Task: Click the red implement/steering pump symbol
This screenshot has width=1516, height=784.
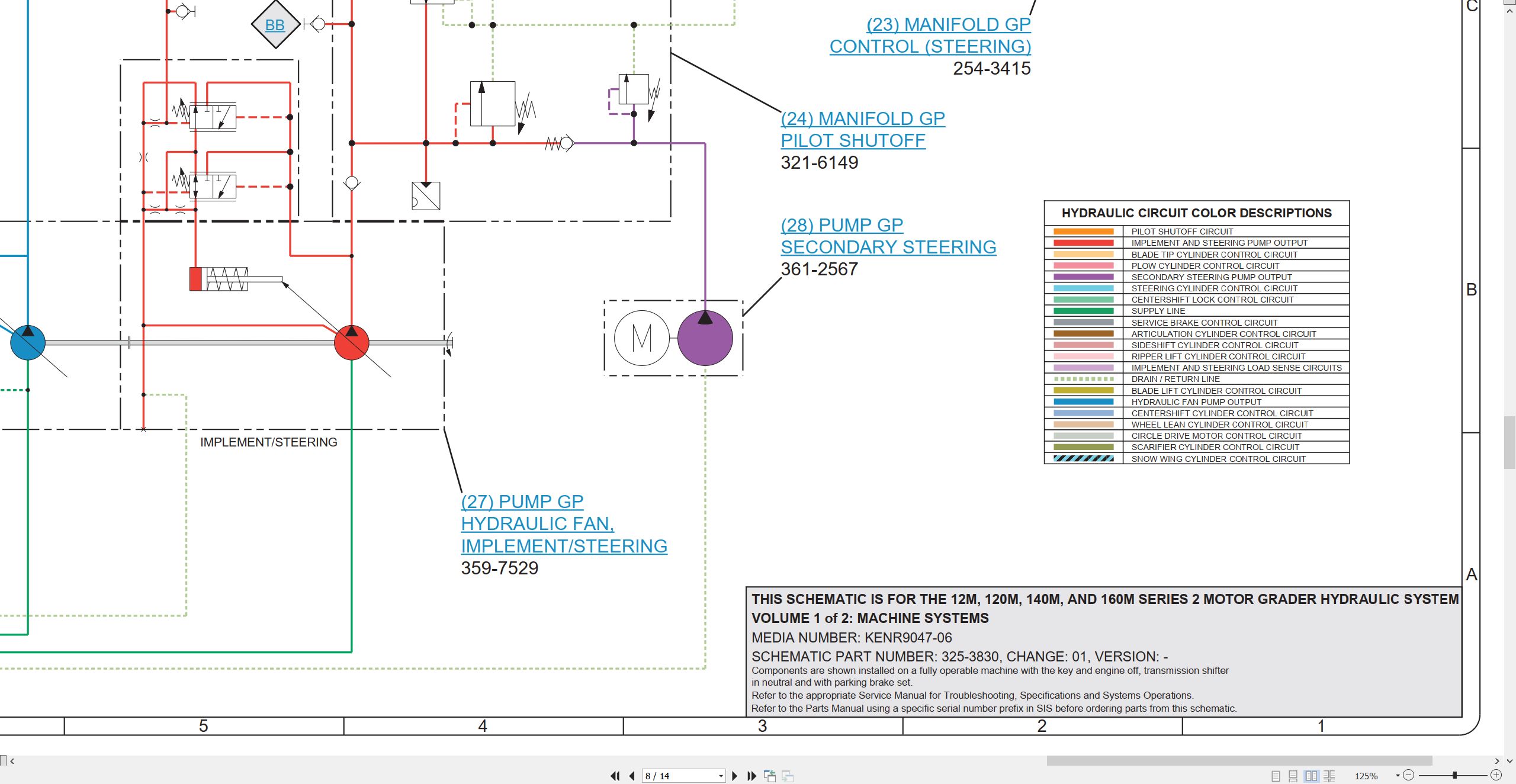Action: [x=352, y=342]
